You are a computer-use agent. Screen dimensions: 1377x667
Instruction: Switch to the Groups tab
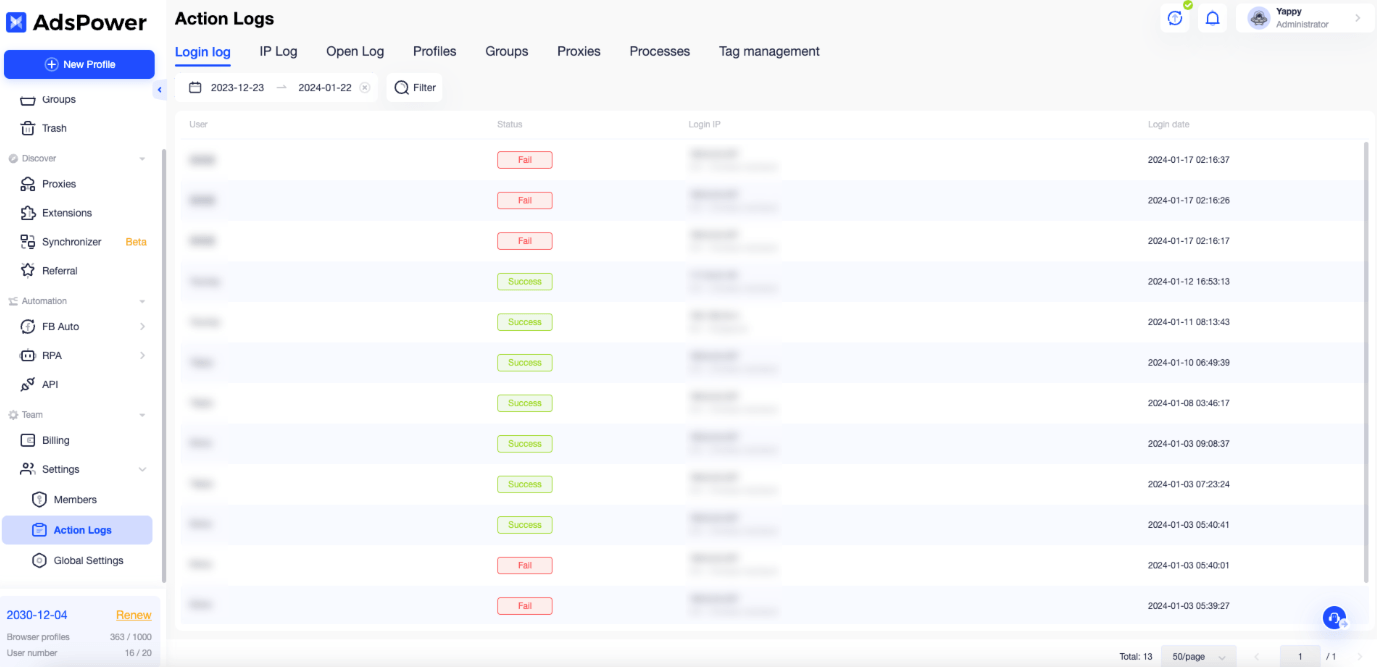507,51
